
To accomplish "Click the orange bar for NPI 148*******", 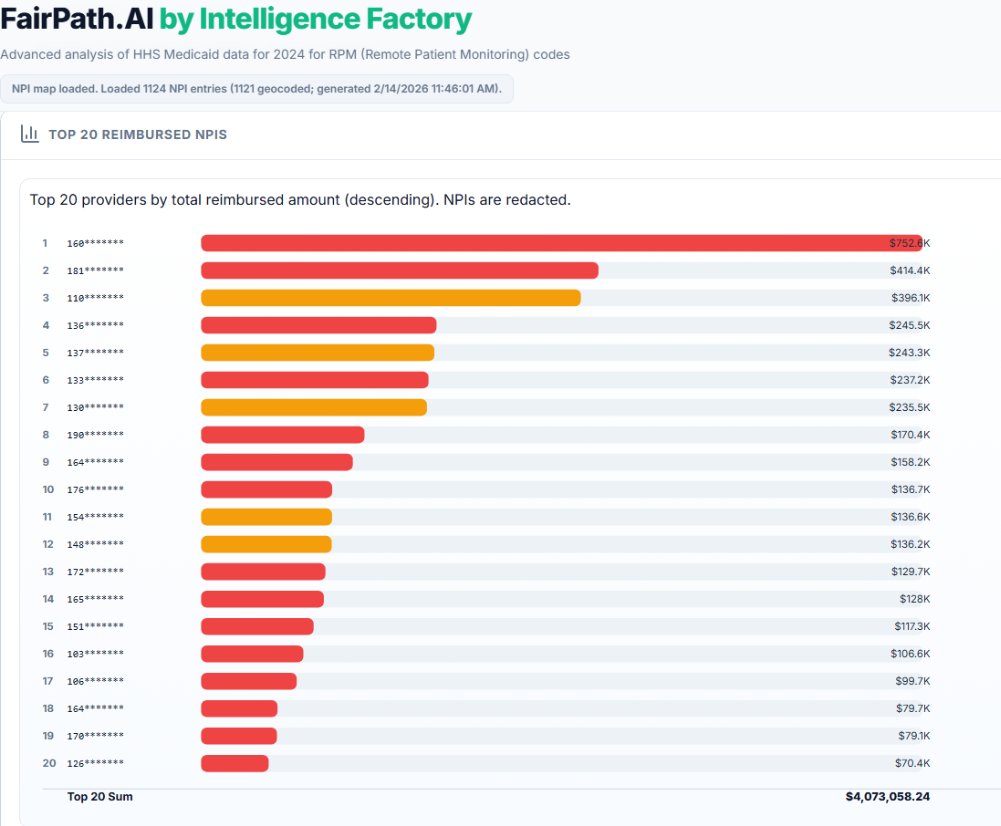I will pos(266,544).
